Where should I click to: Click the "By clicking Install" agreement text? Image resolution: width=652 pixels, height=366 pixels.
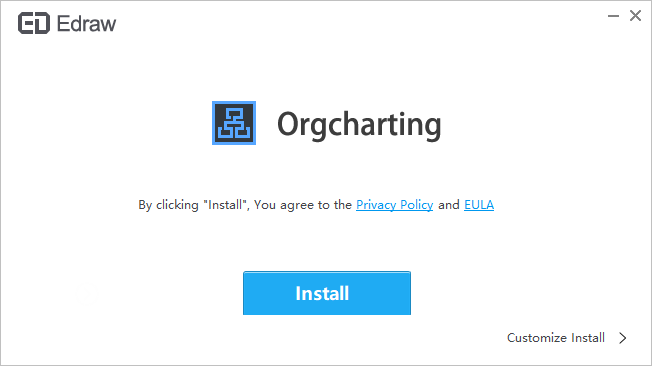pos(245,205)
